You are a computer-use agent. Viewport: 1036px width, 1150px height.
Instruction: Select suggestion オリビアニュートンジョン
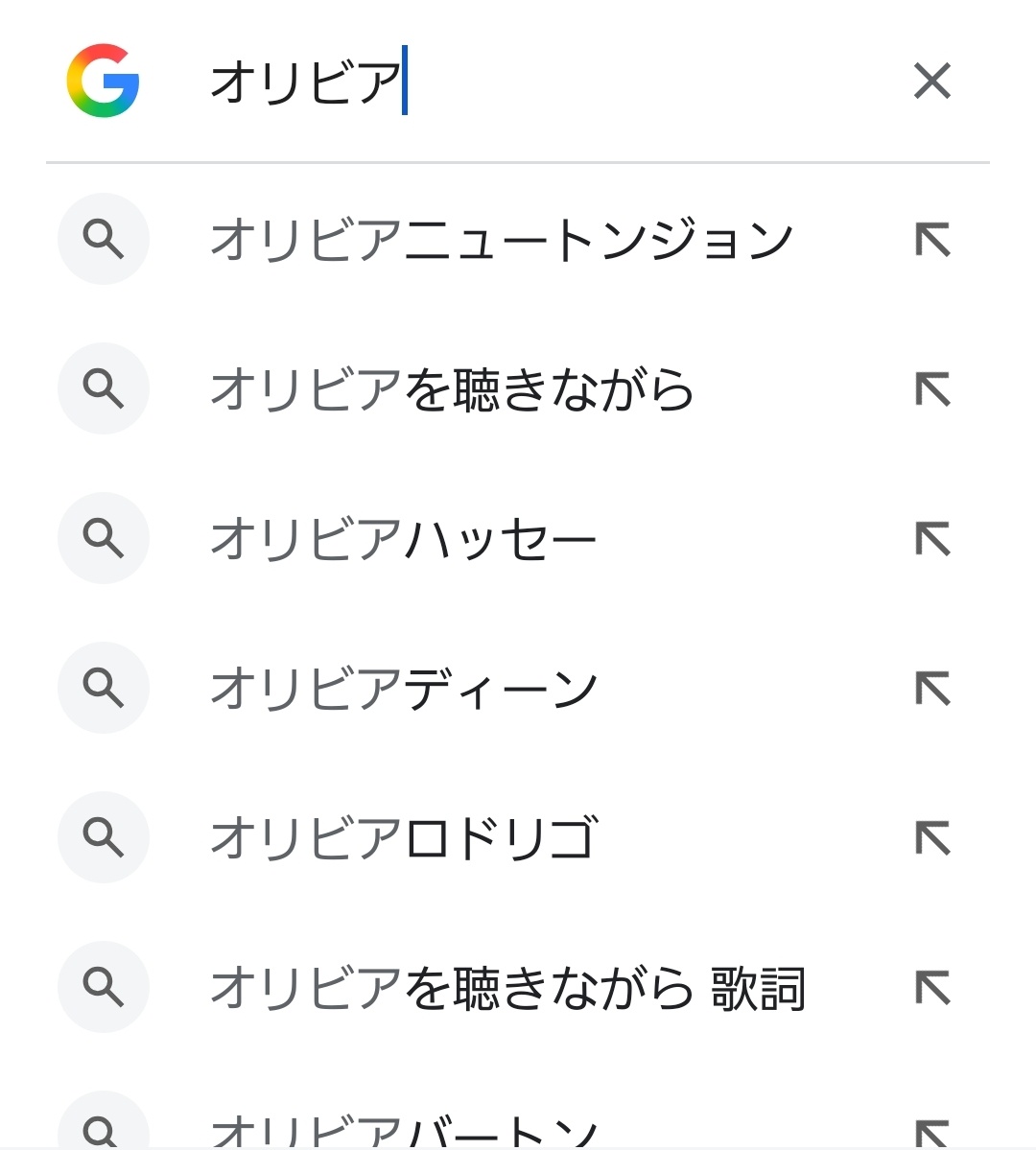pos(501,240)
